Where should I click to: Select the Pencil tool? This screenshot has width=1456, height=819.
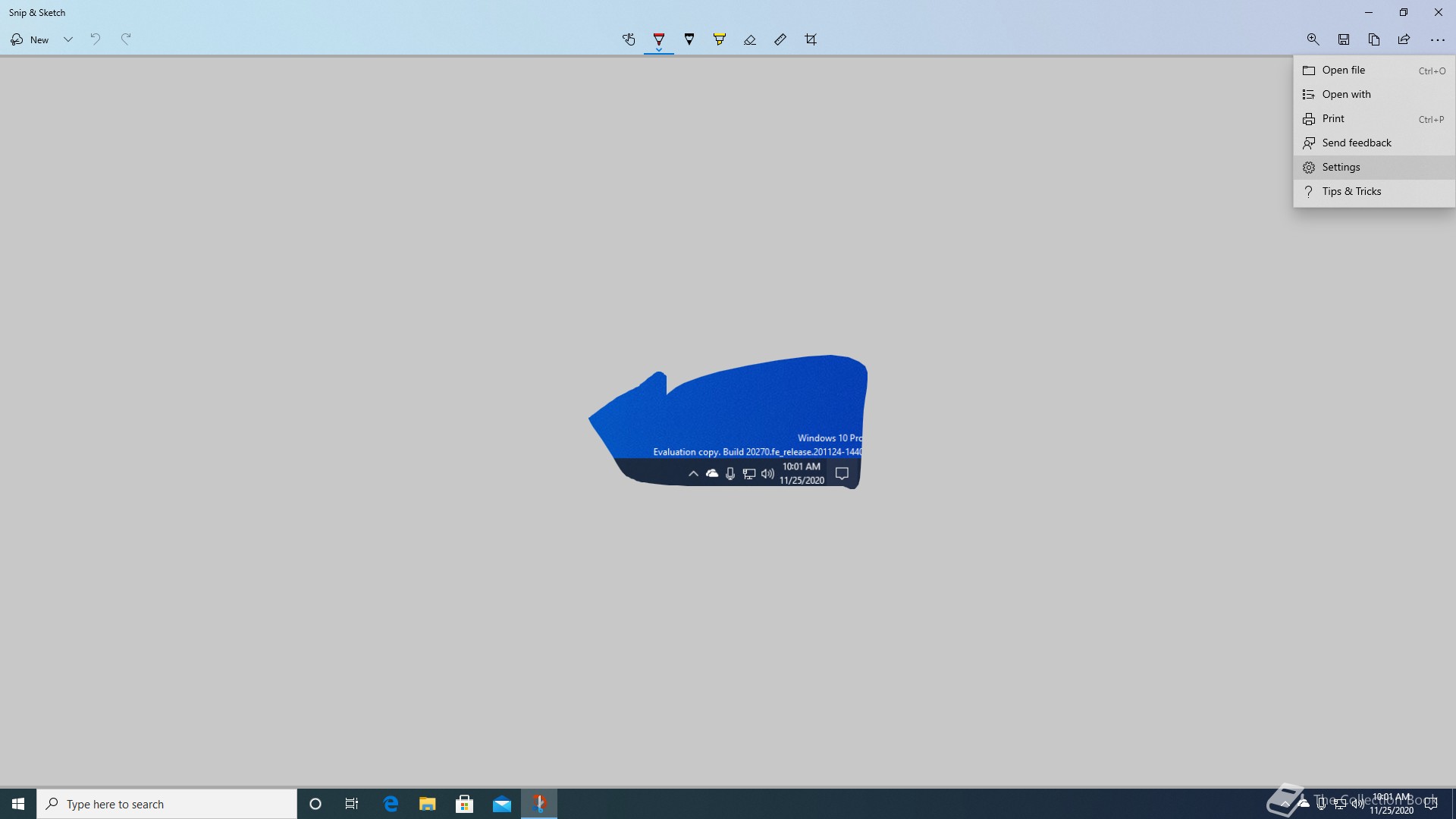click(689, 39)
